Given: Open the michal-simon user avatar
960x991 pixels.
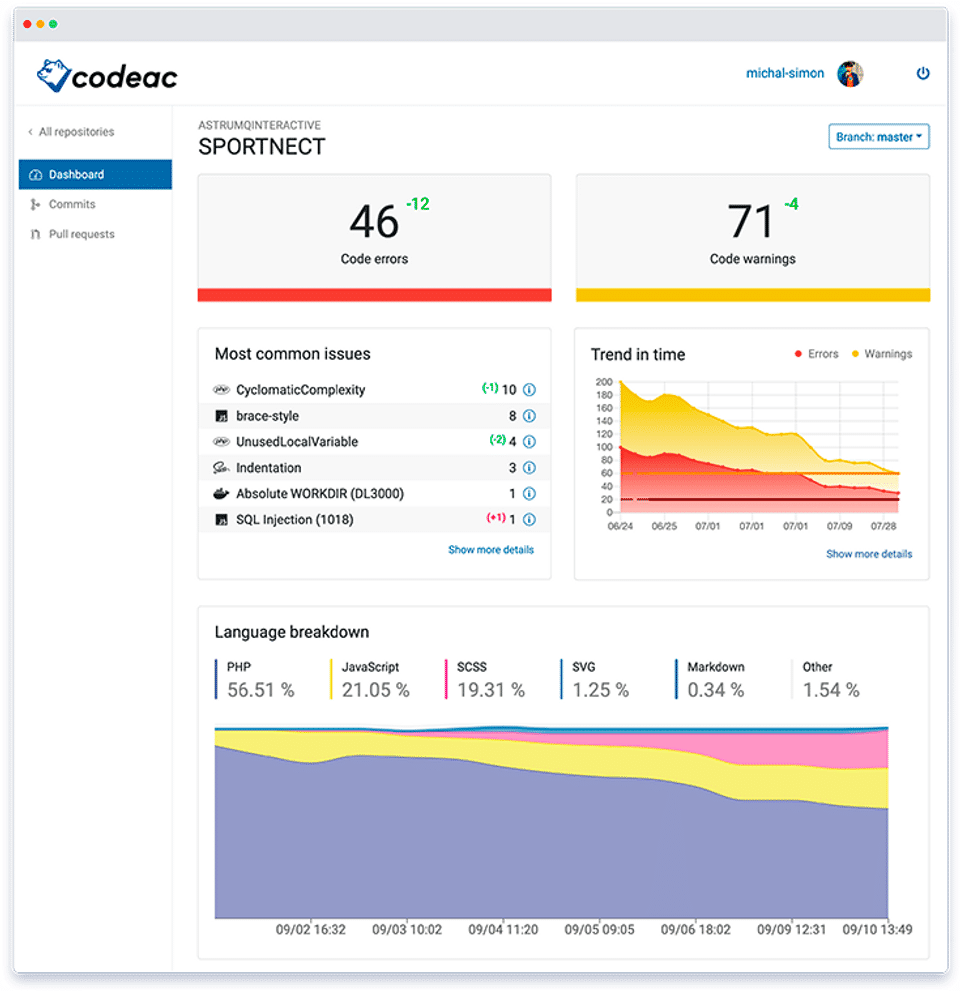Looking at the screenshot, I should [849, 74].
